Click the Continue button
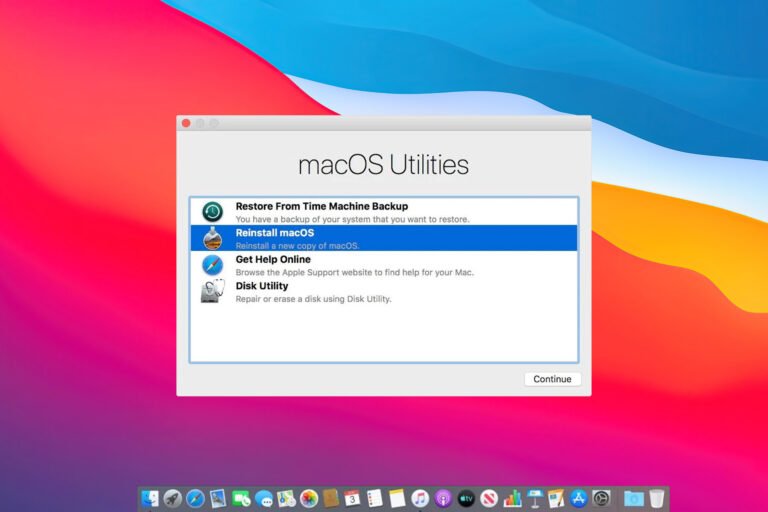 pos(552,379)
